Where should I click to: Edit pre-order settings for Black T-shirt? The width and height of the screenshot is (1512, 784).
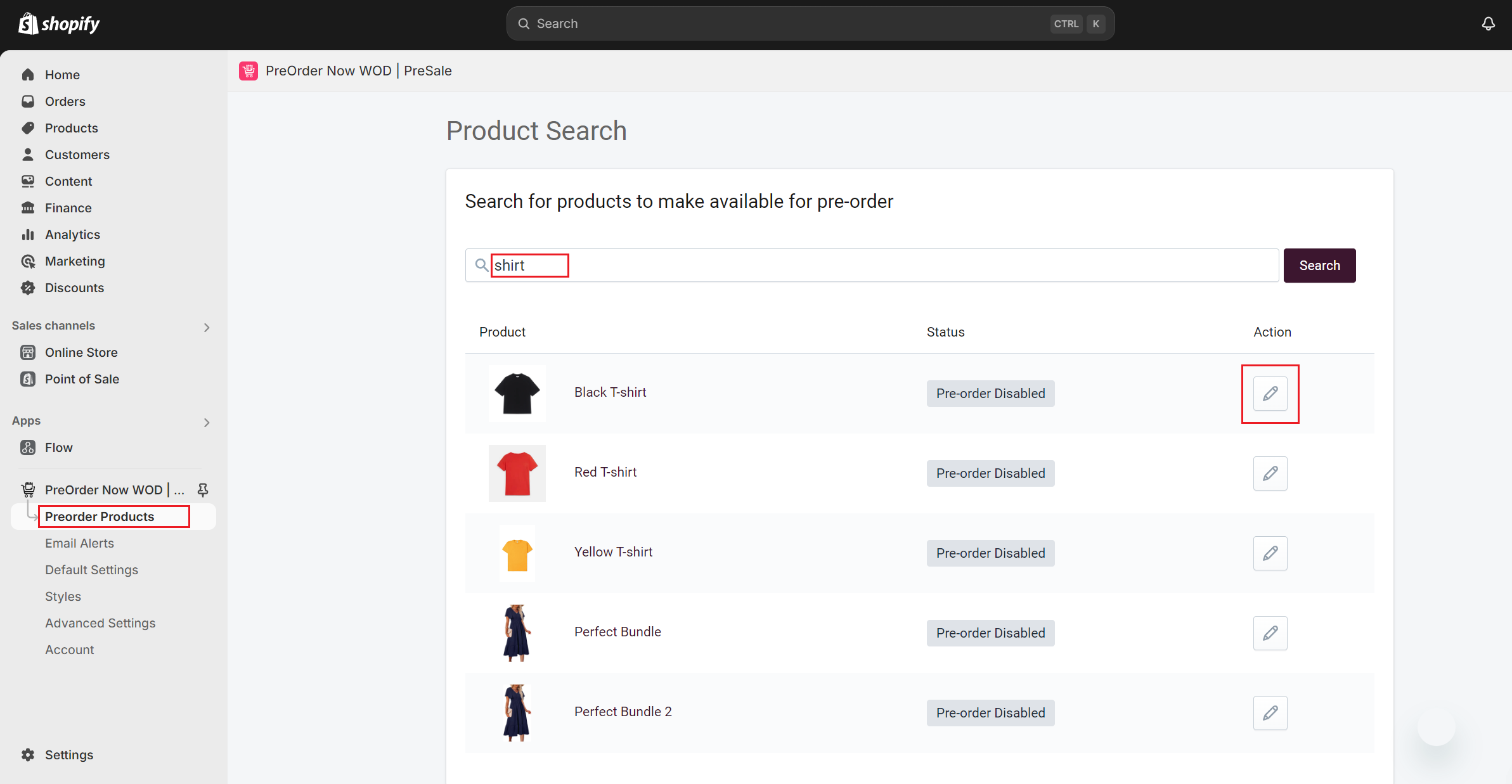coord(1270,394)
